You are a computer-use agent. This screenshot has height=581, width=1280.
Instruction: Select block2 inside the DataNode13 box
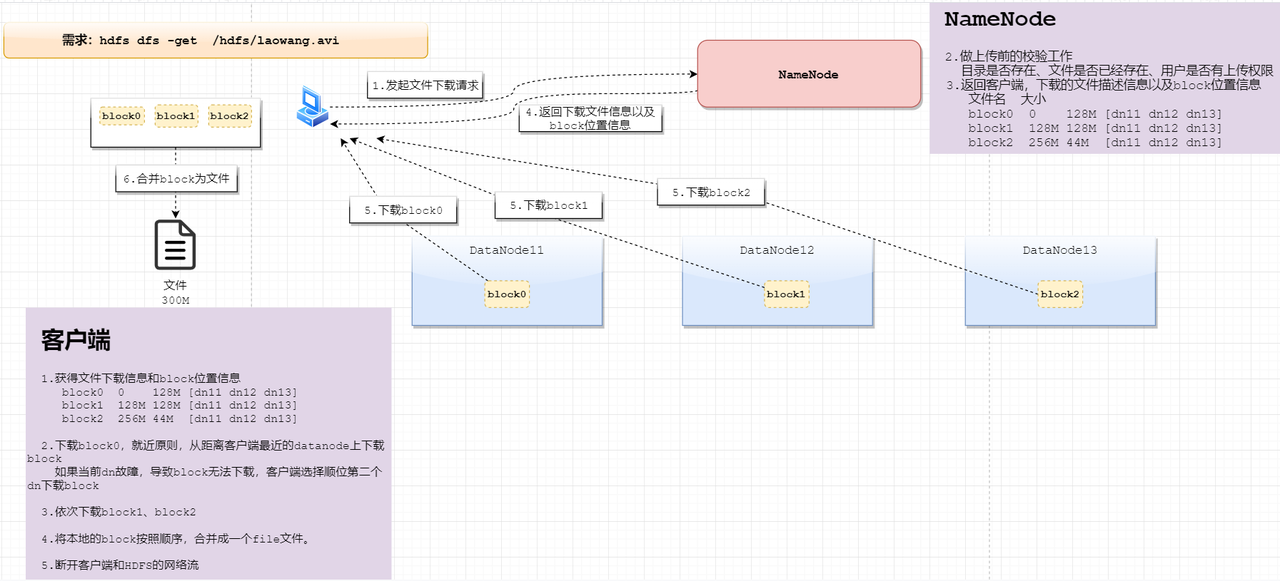[x=1060, y=294]
